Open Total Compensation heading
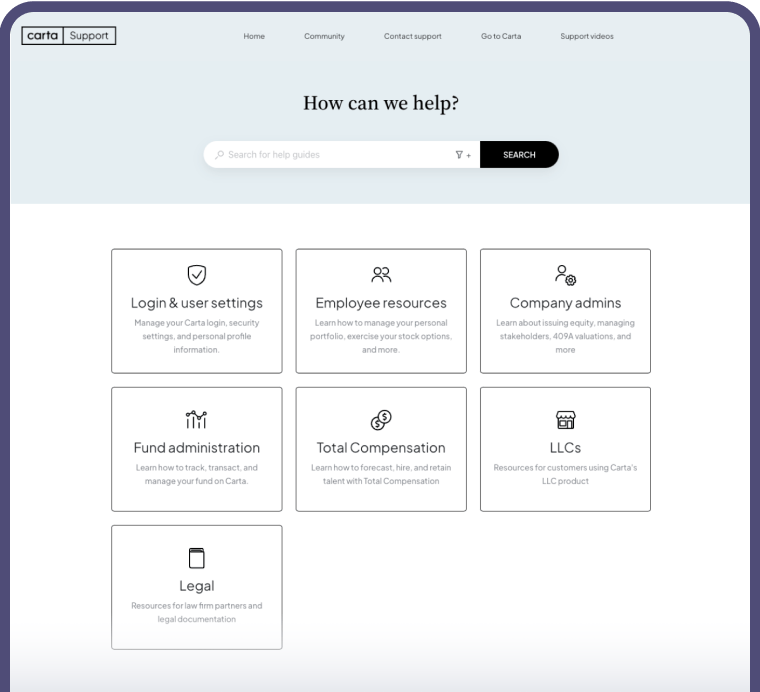The height and width of the screenshot is (692, 760). (x=381, y=448)
